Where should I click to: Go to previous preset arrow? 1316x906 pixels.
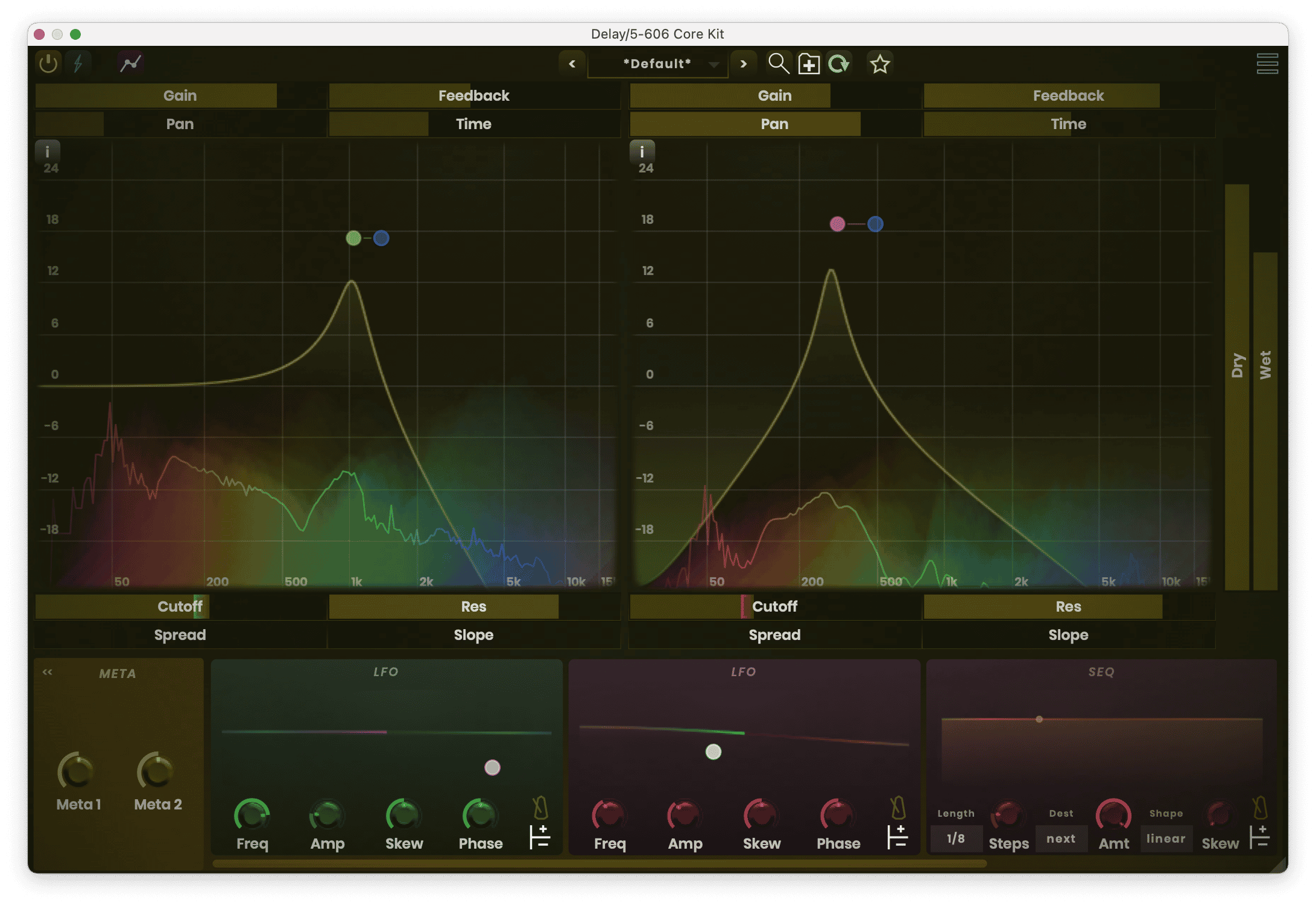click(x=572, y=64)
